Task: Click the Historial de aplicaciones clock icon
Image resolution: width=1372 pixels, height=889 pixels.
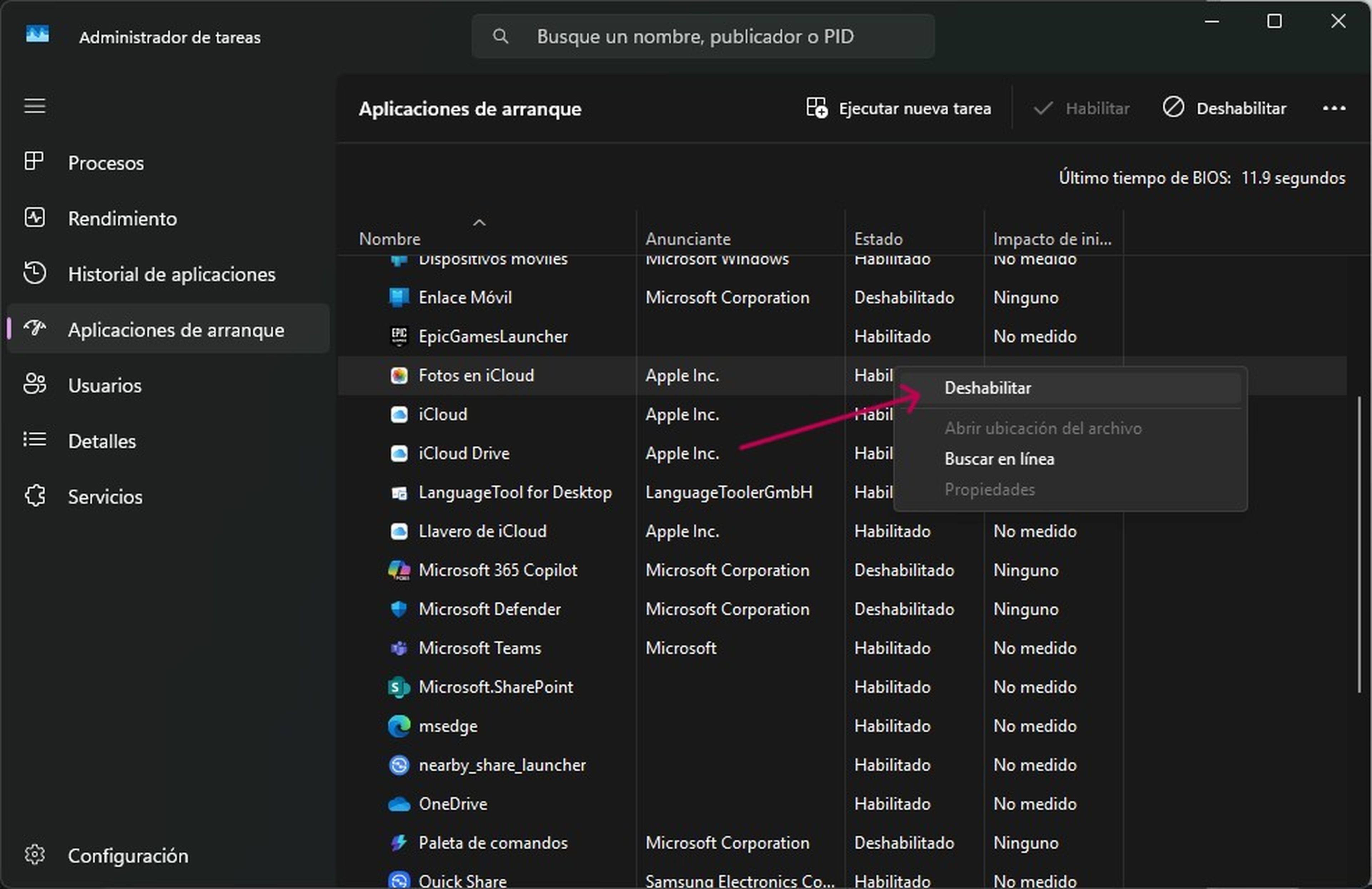Action: [35, 273]
